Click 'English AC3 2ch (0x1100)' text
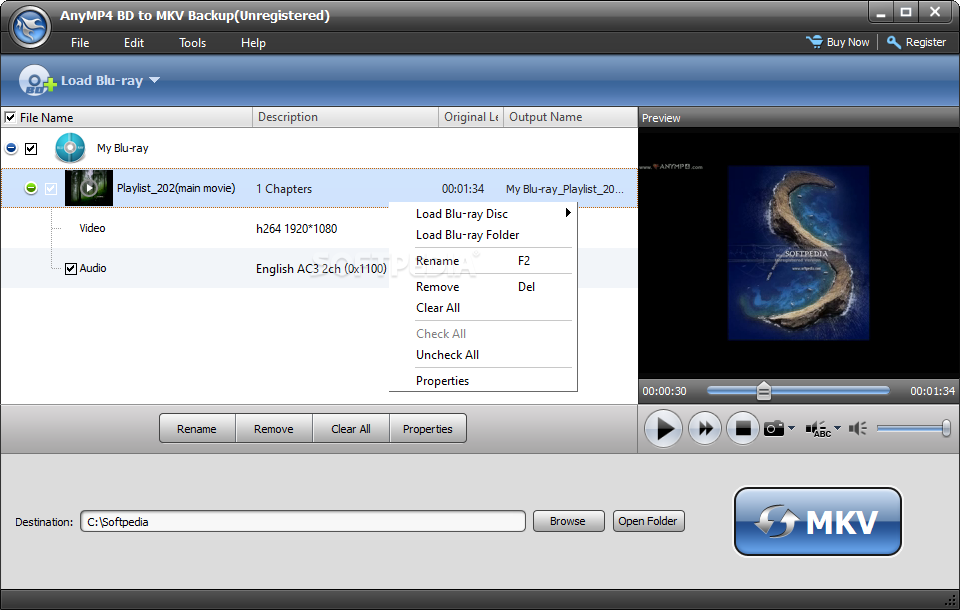Viewport: 960px width, 610px height. 321,268
